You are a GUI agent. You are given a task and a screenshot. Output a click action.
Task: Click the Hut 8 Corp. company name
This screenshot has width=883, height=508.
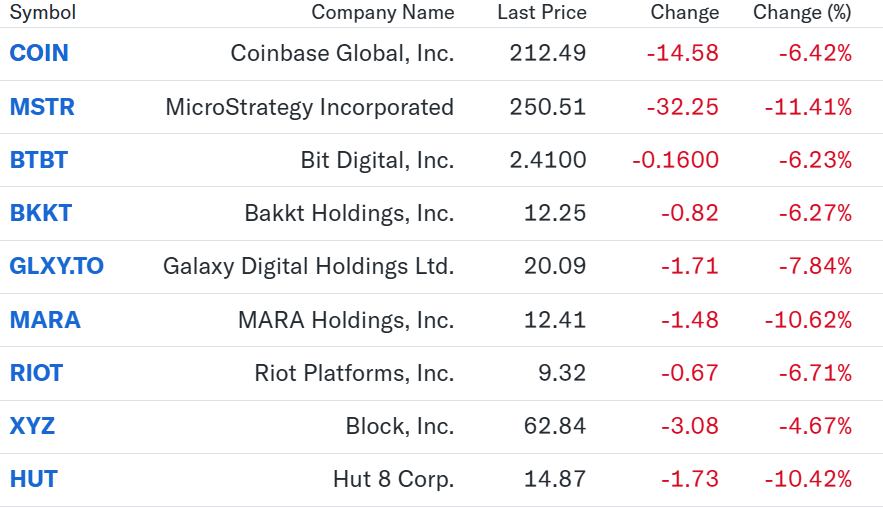pyautogui.click(x=394, y=479)
